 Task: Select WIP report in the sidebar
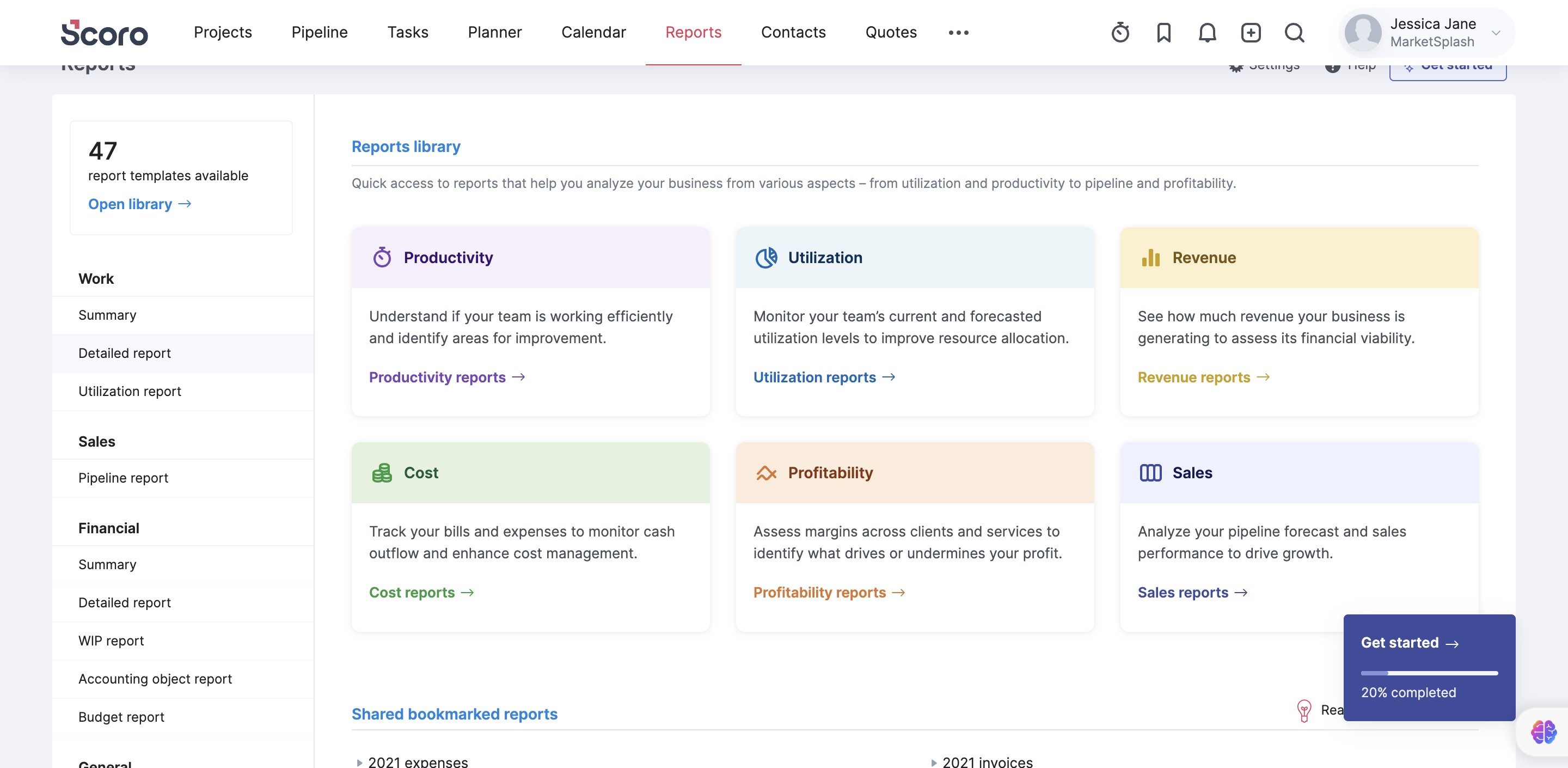point(111,641)
